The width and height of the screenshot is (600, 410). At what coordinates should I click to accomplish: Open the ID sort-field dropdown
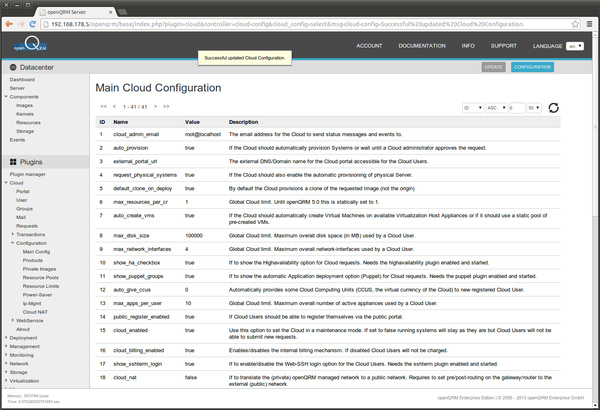(473, 108)
